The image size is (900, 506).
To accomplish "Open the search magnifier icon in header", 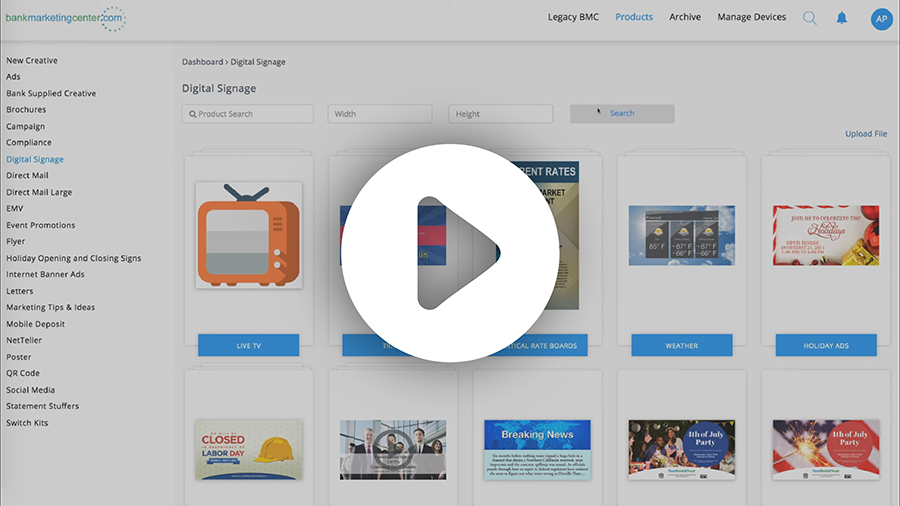I will coord(810,18).
